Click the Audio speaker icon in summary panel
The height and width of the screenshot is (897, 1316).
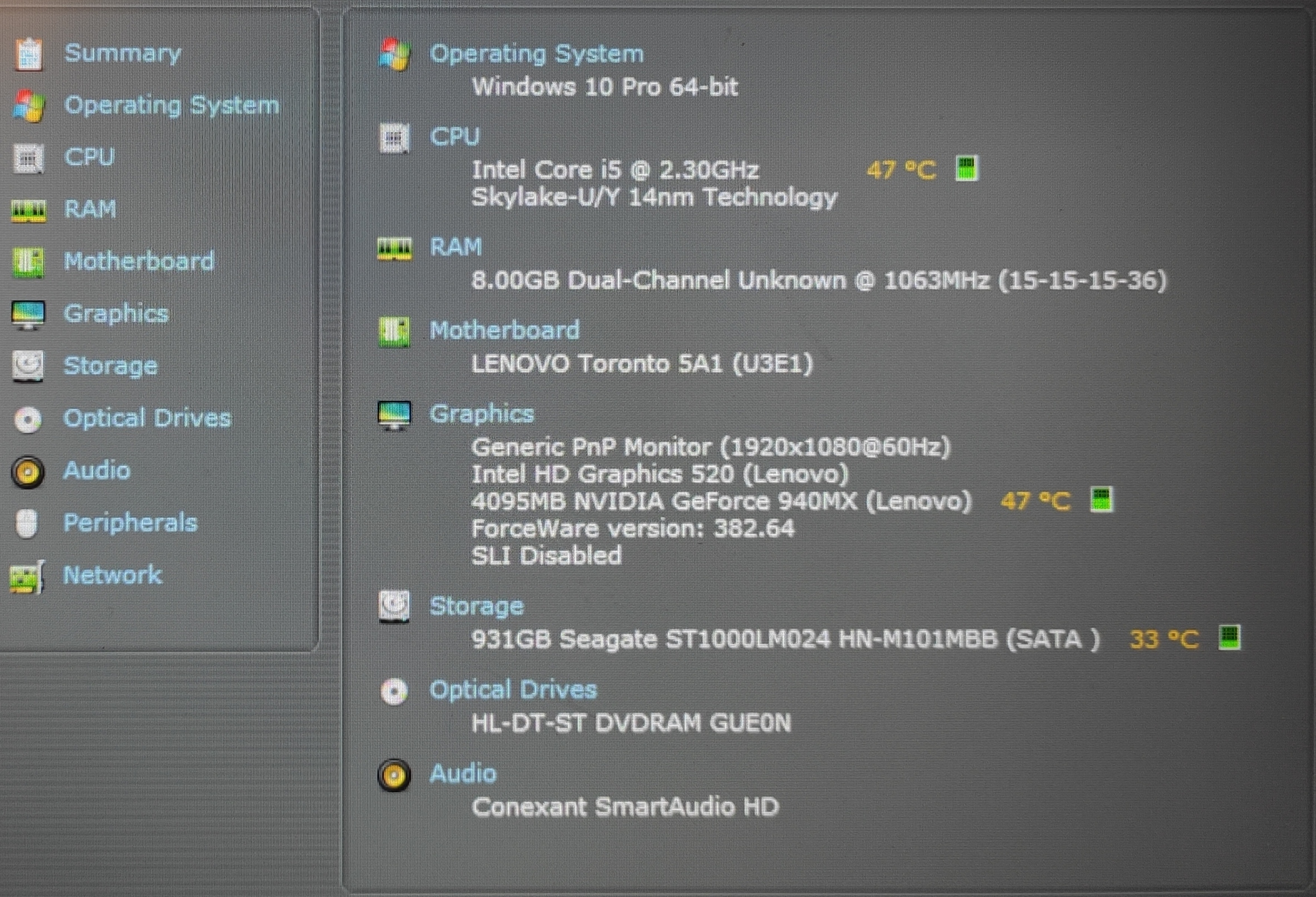[394, 775]
